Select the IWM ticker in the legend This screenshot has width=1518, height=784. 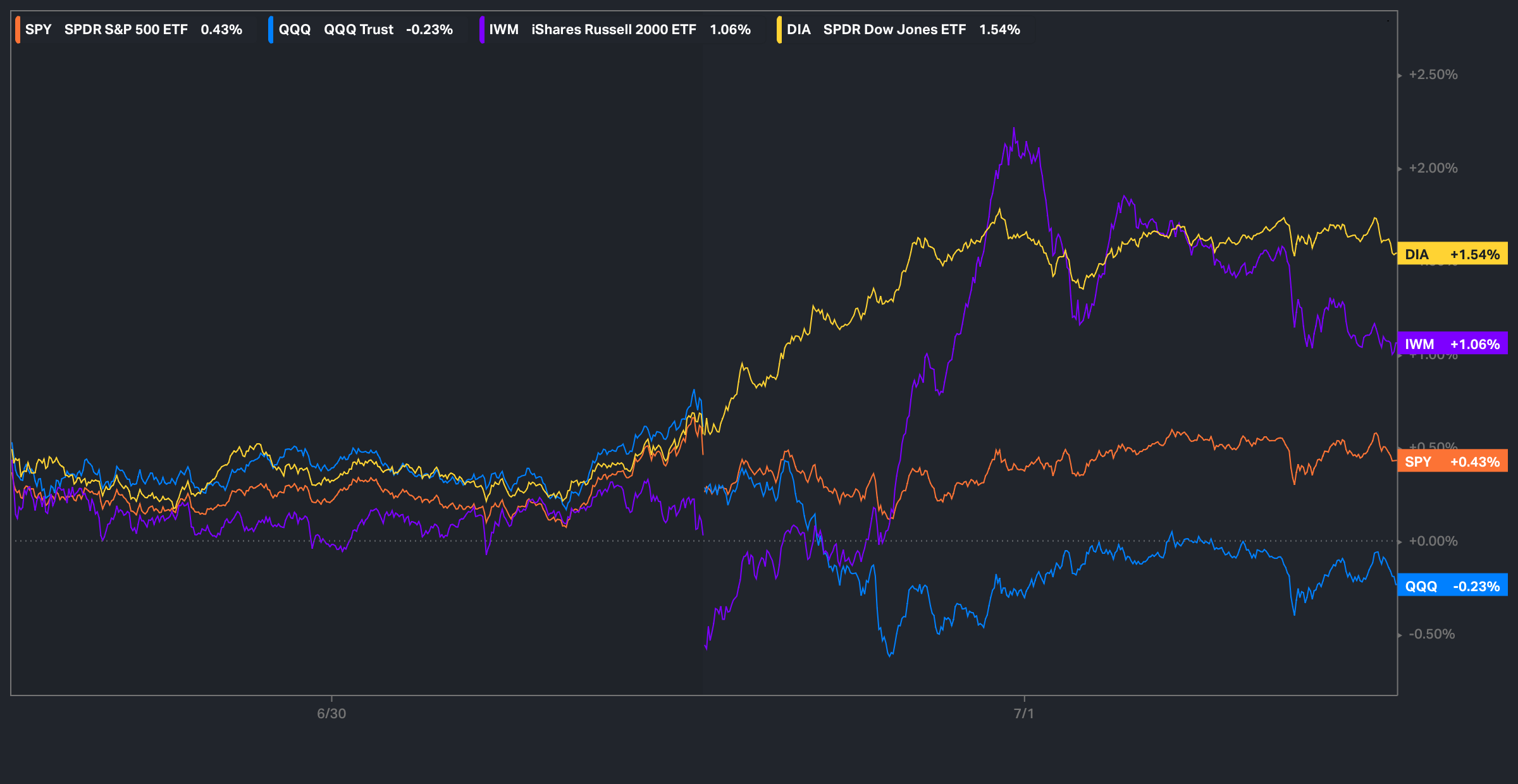pyautogui.click(x=503, y=30)
